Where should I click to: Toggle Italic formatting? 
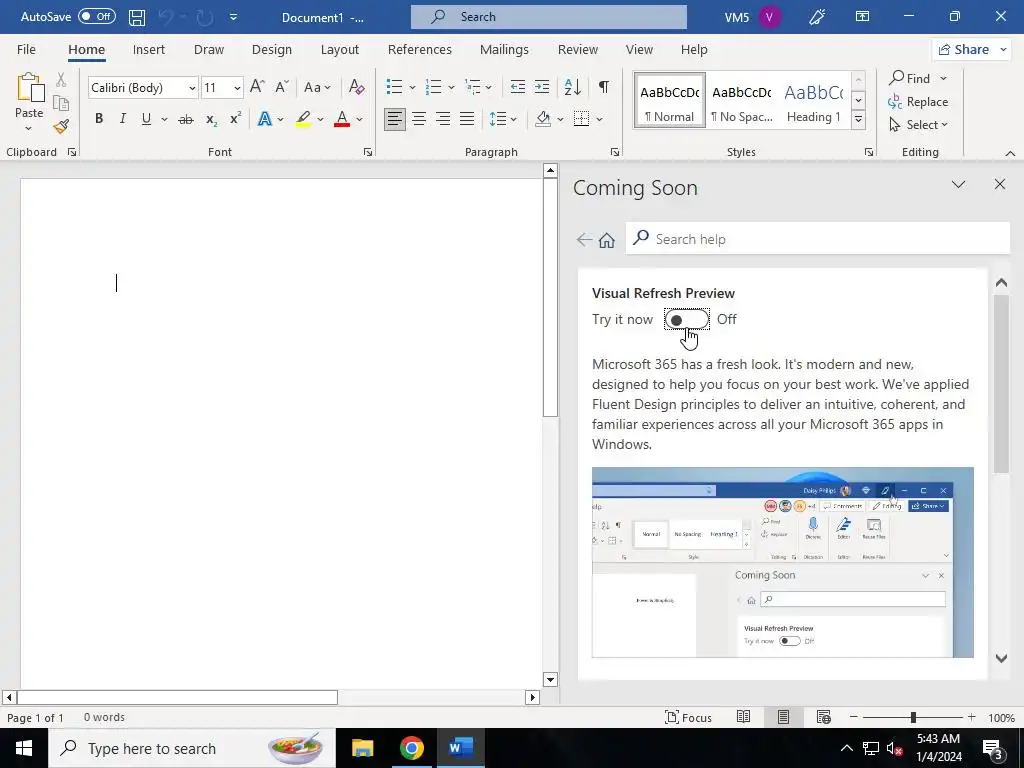tap(122, 119)
